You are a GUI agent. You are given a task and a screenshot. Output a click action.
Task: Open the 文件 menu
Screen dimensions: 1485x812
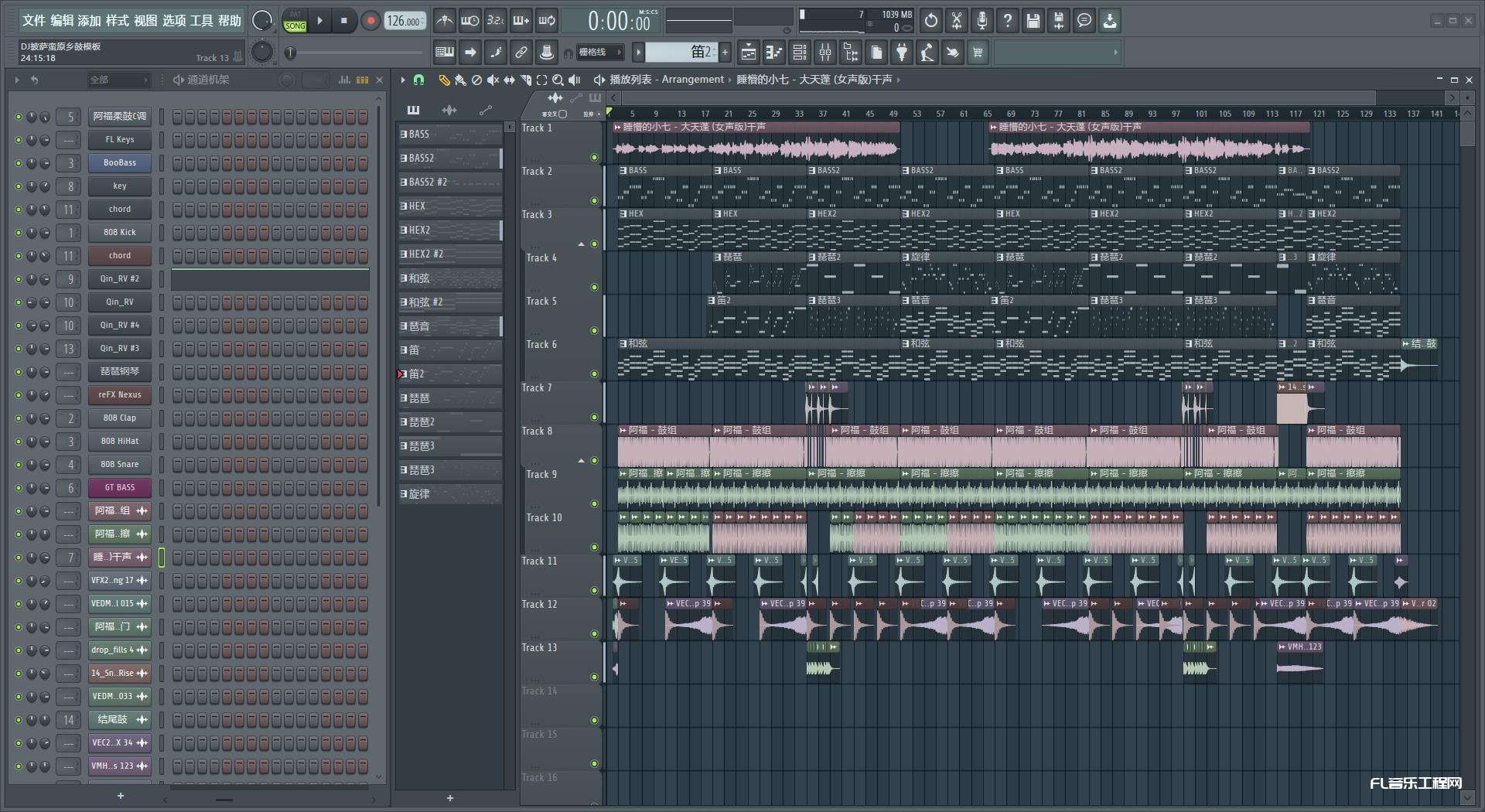click(34, 21)
